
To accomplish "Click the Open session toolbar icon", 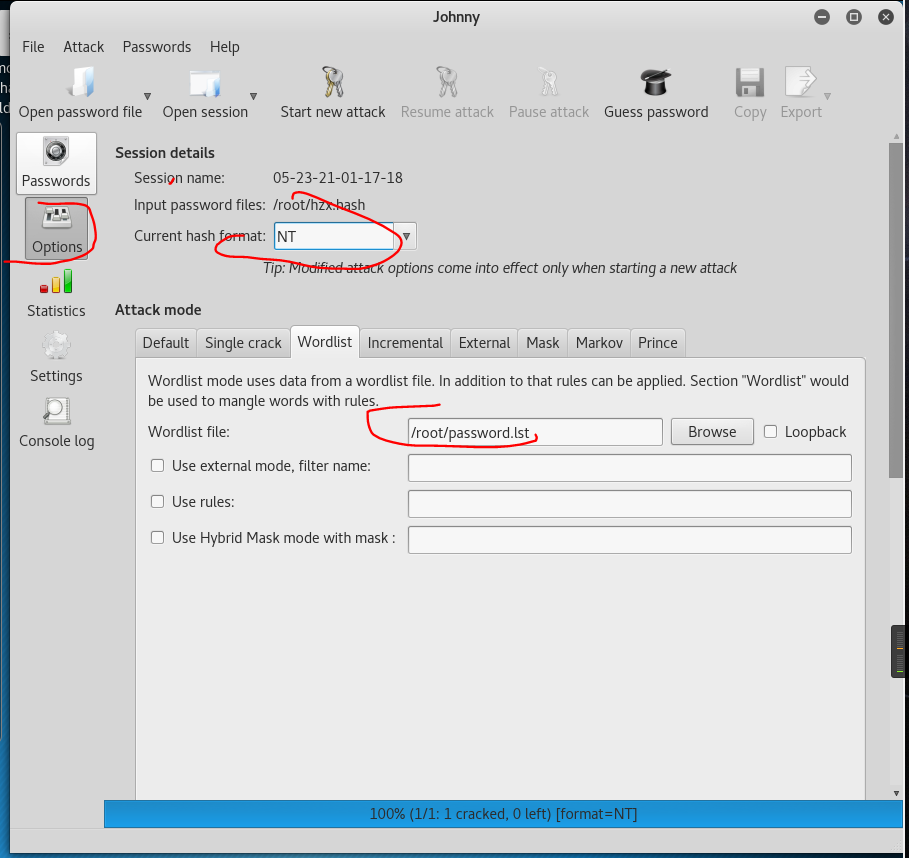I will (205, 84).
